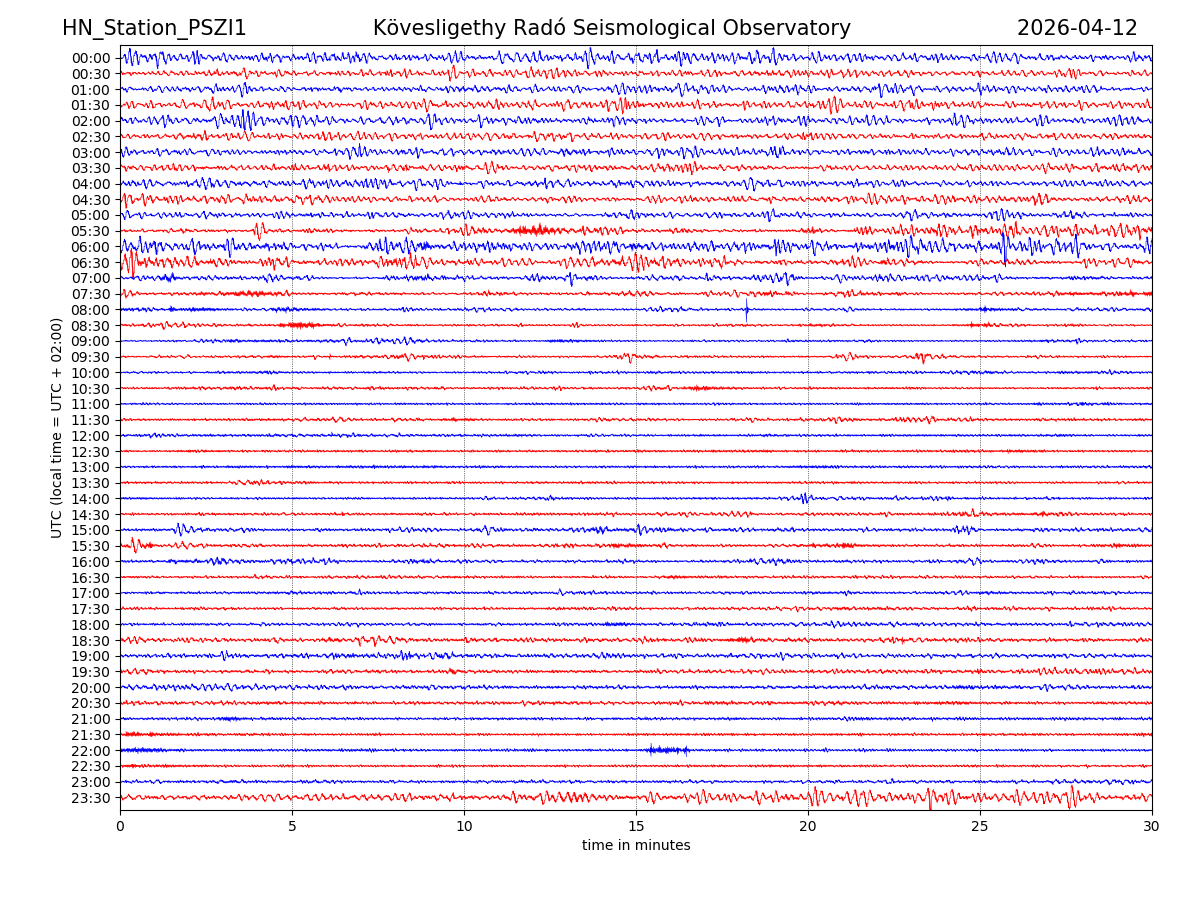This screenshot has width=1200, height=900.
Task: Click the 18:00 time label
Action: pyautogui.click(x=91, y=625)
